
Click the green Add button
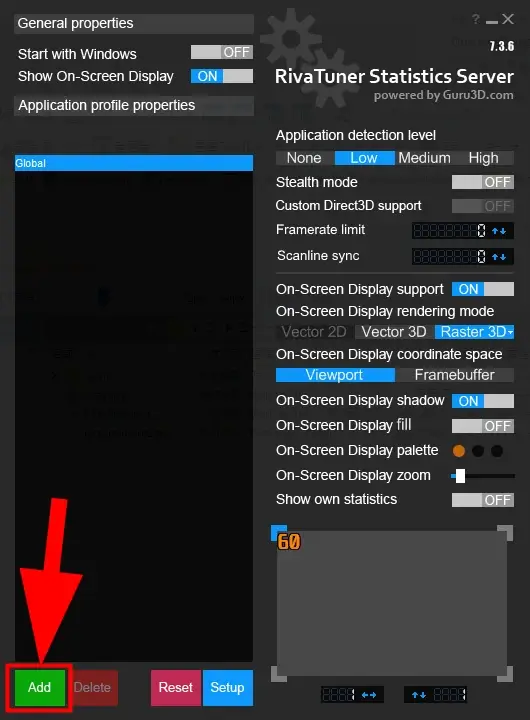[39, 687]
